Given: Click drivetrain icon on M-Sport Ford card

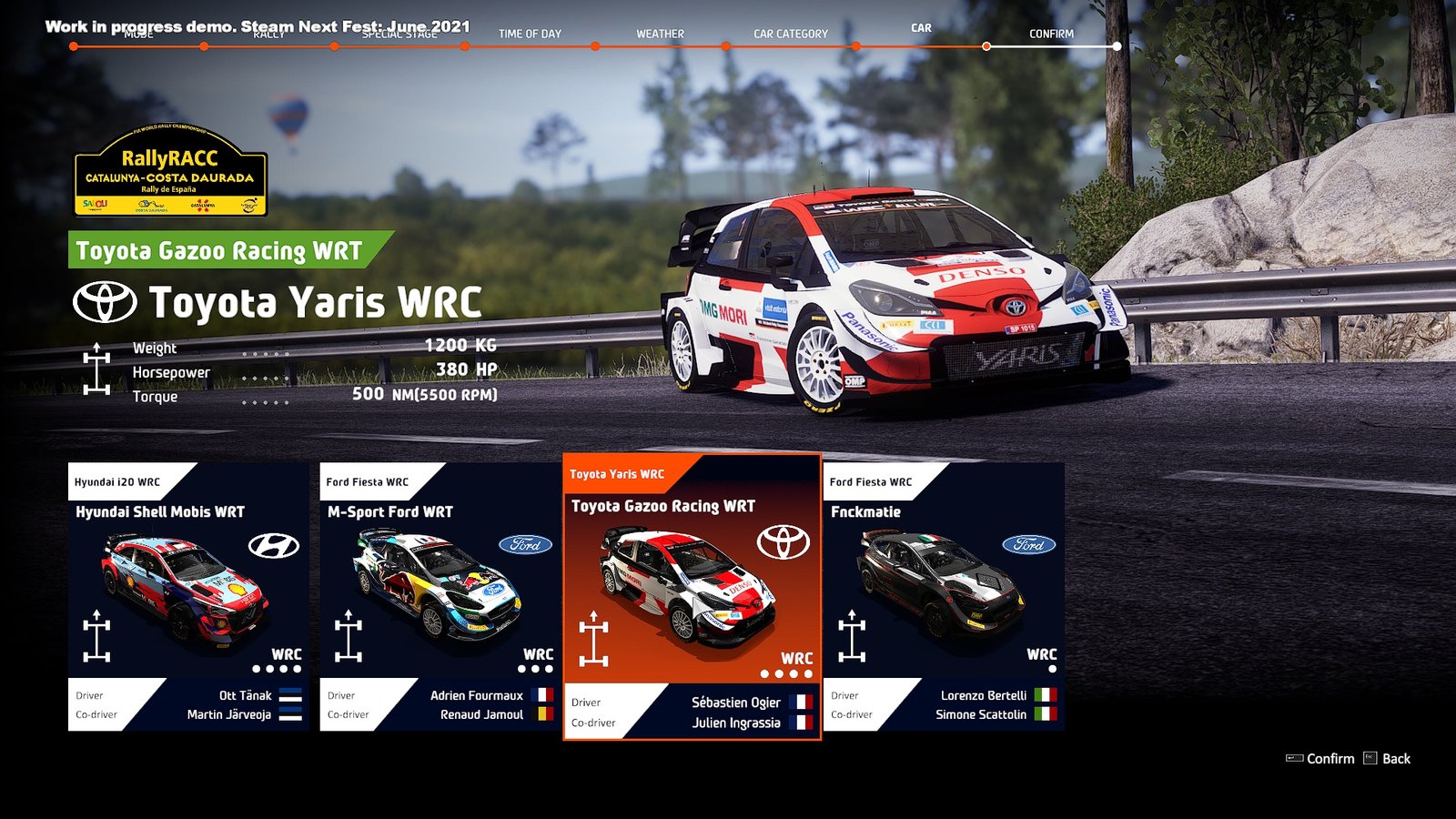Looking at the screenshot, I should 348,636.
